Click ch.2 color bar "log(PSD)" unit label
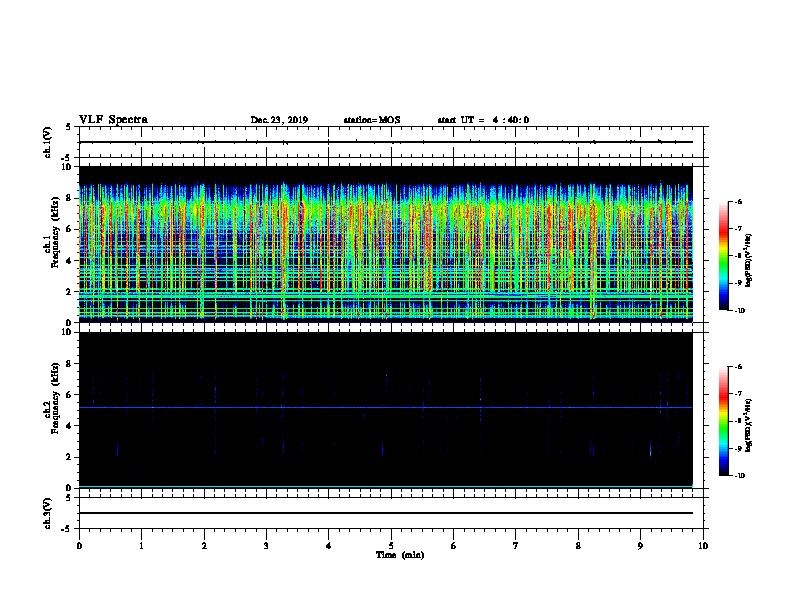Screen dimensions: 792x612 click(748, 425)
